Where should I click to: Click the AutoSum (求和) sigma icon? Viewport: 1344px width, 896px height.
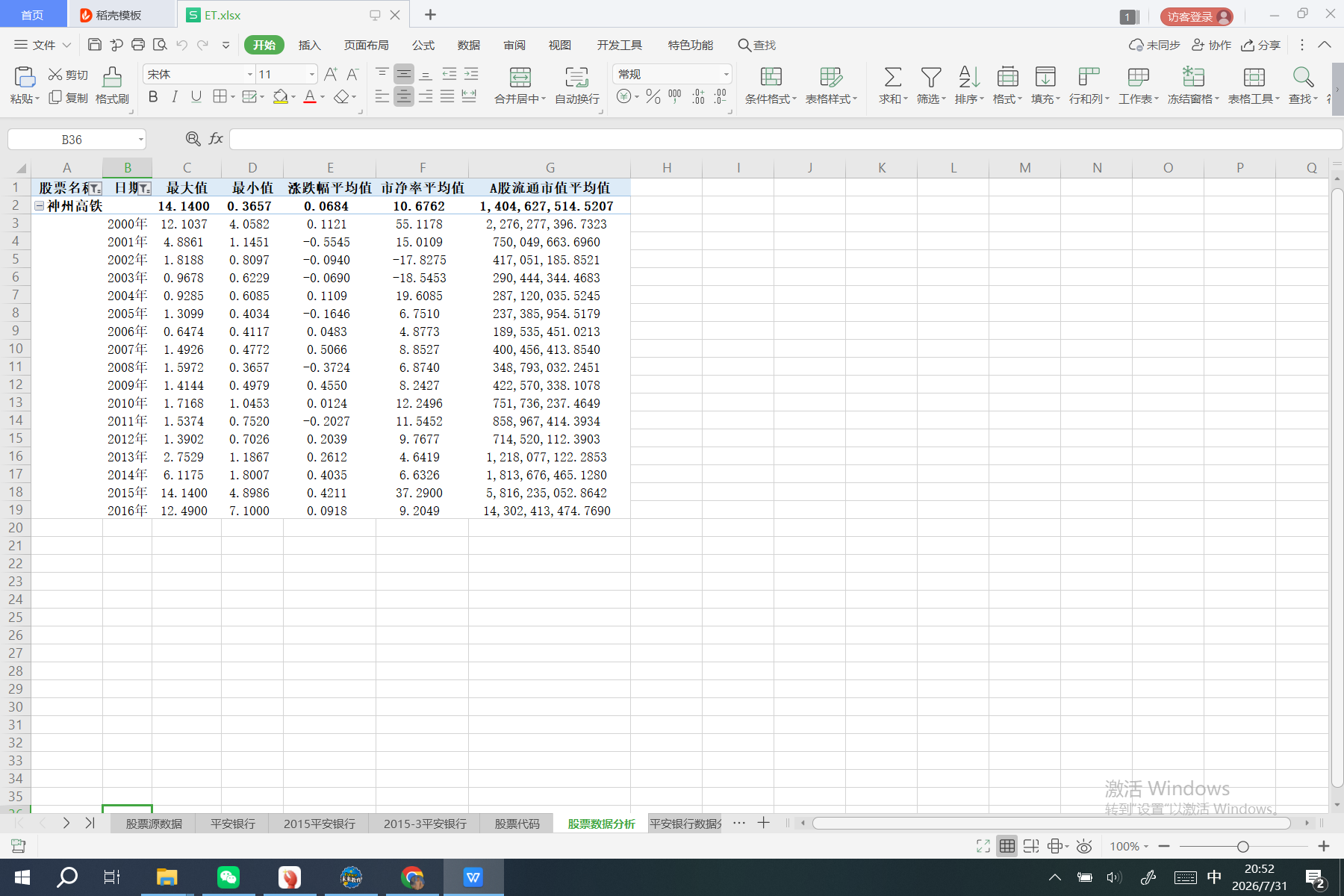pyautogui.click(x=893, y=77)
